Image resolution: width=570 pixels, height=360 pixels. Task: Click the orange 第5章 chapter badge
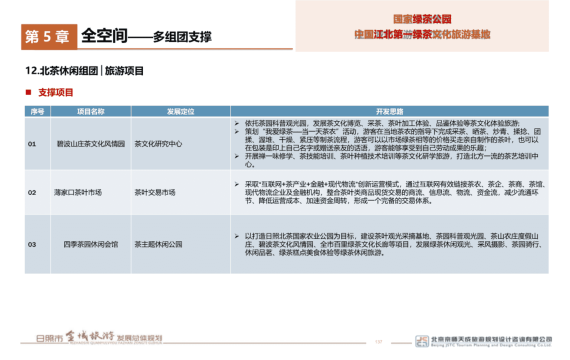pos(49,36)
